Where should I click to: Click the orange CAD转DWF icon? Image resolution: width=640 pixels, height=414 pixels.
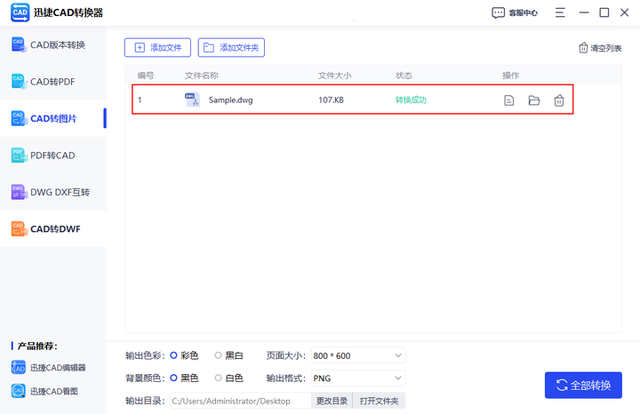[x=18, y=229]
